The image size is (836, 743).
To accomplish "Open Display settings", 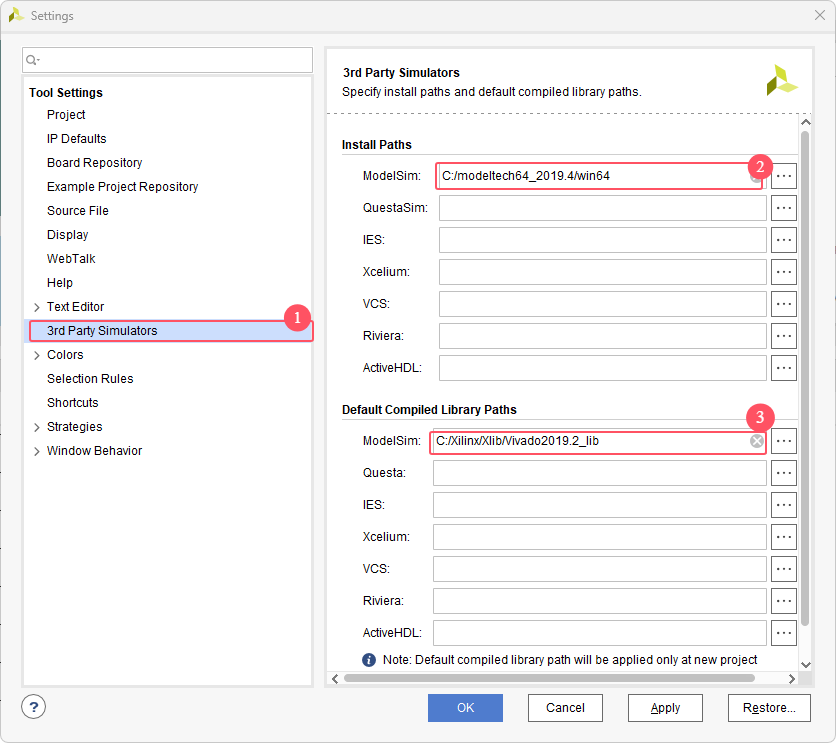I will click(x=68, y=235).
